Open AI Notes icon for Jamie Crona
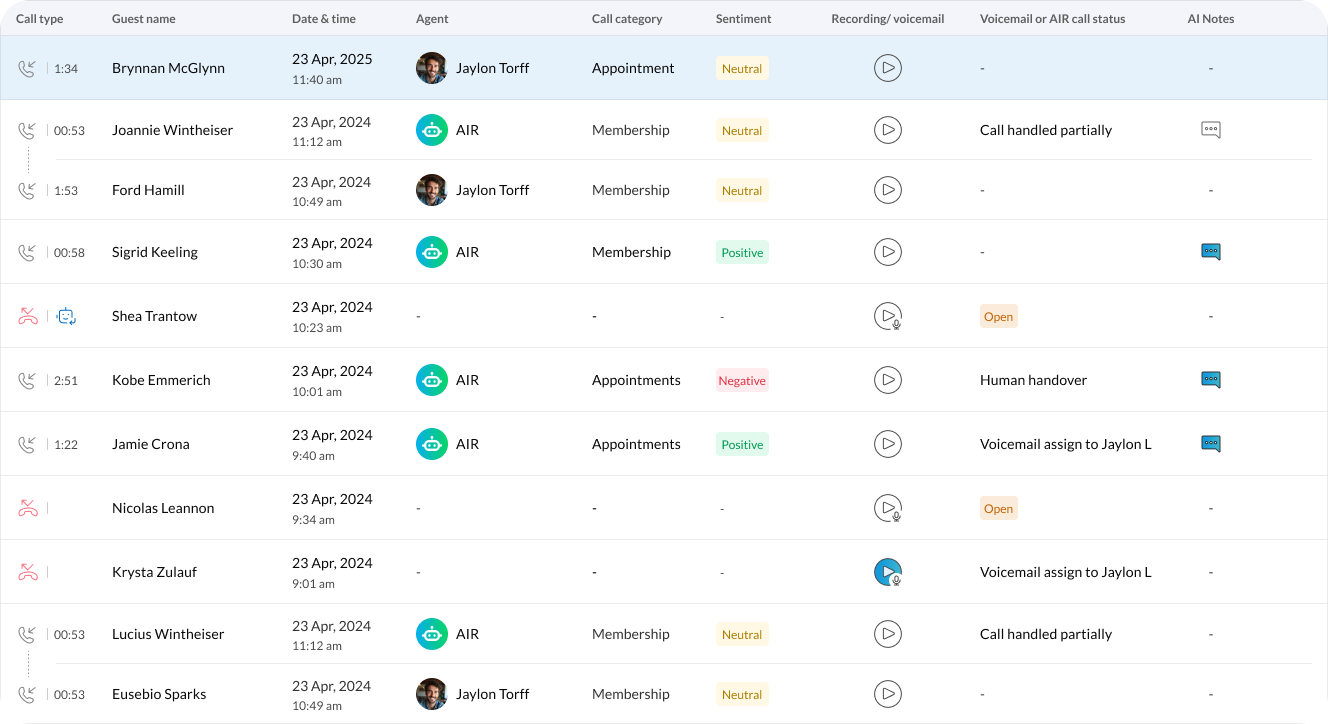Screen dimensions: 1328x724 pos(1210,444)
